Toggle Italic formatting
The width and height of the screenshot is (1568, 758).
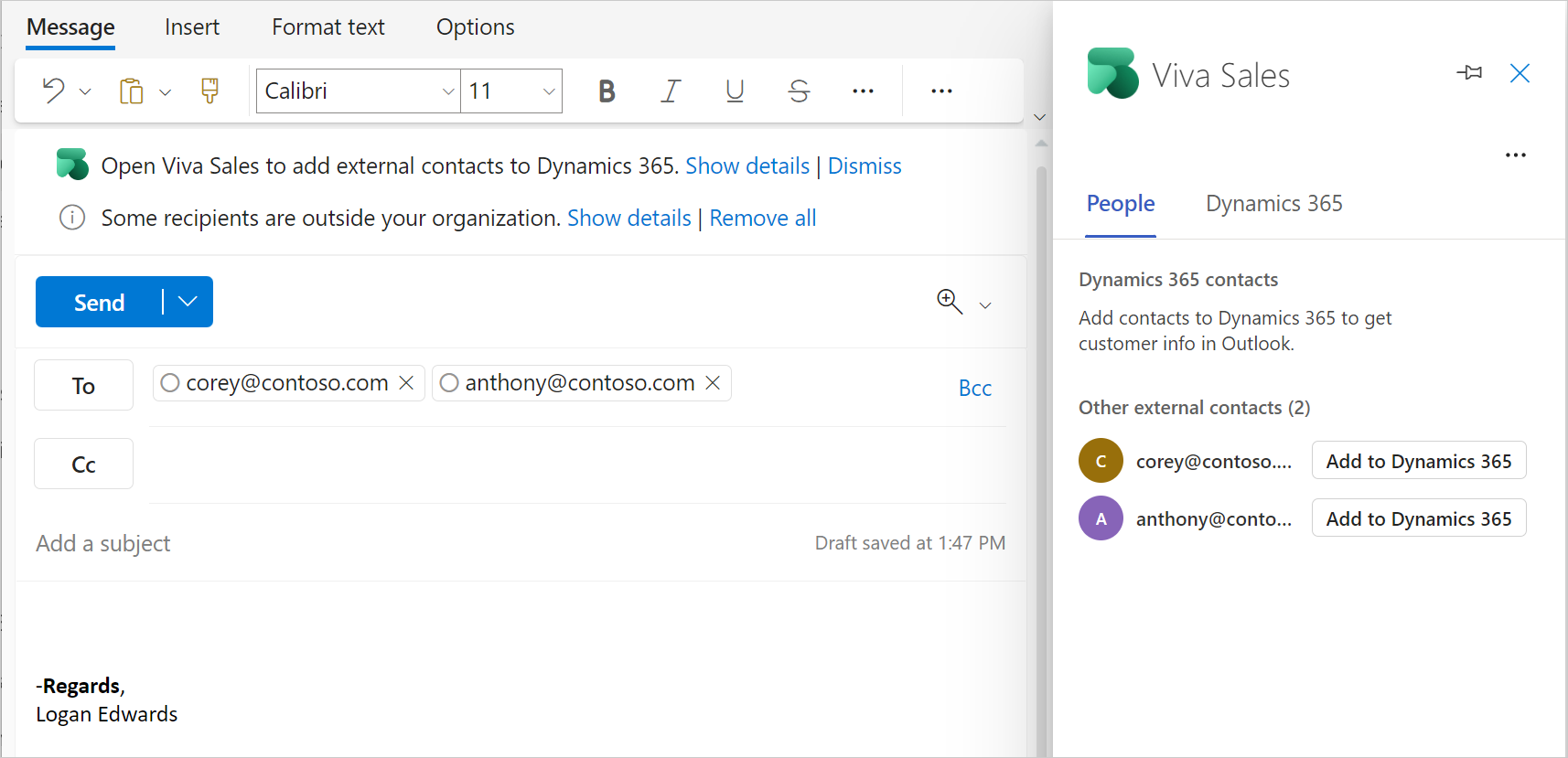tap(671, 91)
